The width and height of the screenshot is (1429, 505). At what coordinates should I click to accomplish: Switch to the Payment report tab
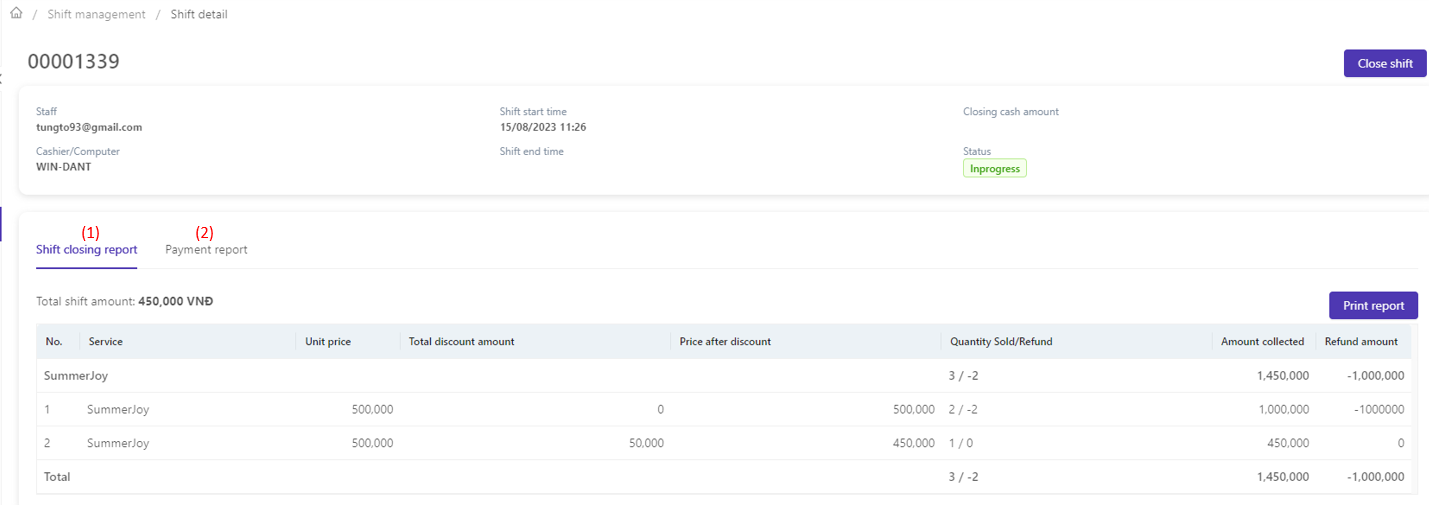[x=206, y=250]
